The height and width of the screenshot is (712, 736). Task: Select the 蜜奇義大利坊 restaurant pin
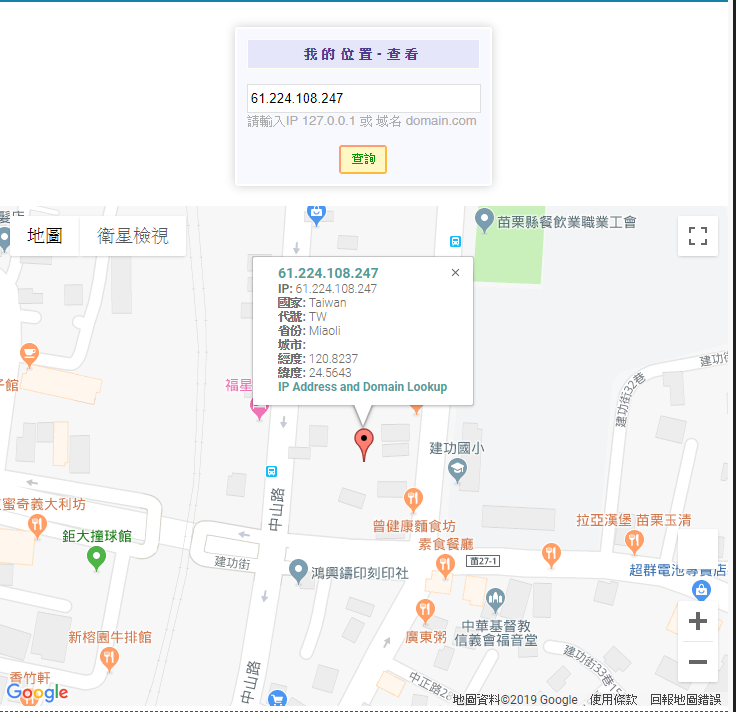[x=37, y=526]
